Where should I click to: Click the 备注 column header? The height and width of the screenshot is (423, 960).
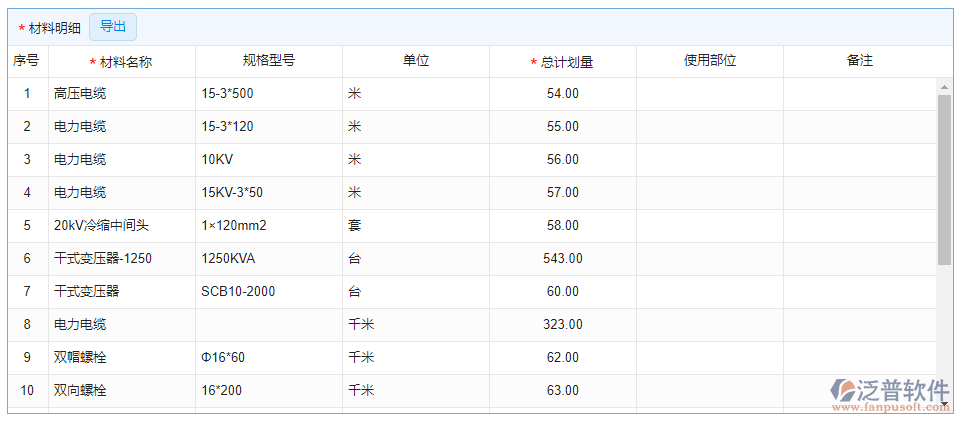click(860, 61)
